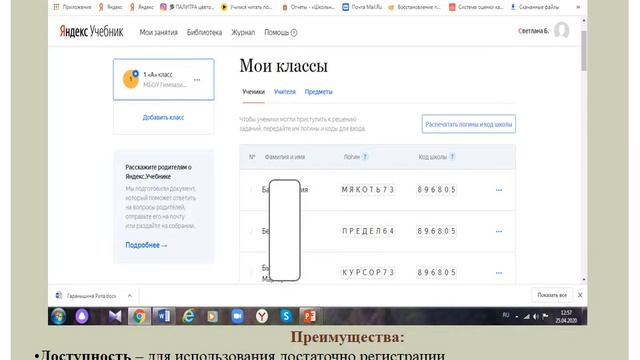640x360 pixels.
Task: Open the Отчеты - «Школьн... bookmark
Action: [309, 7]
